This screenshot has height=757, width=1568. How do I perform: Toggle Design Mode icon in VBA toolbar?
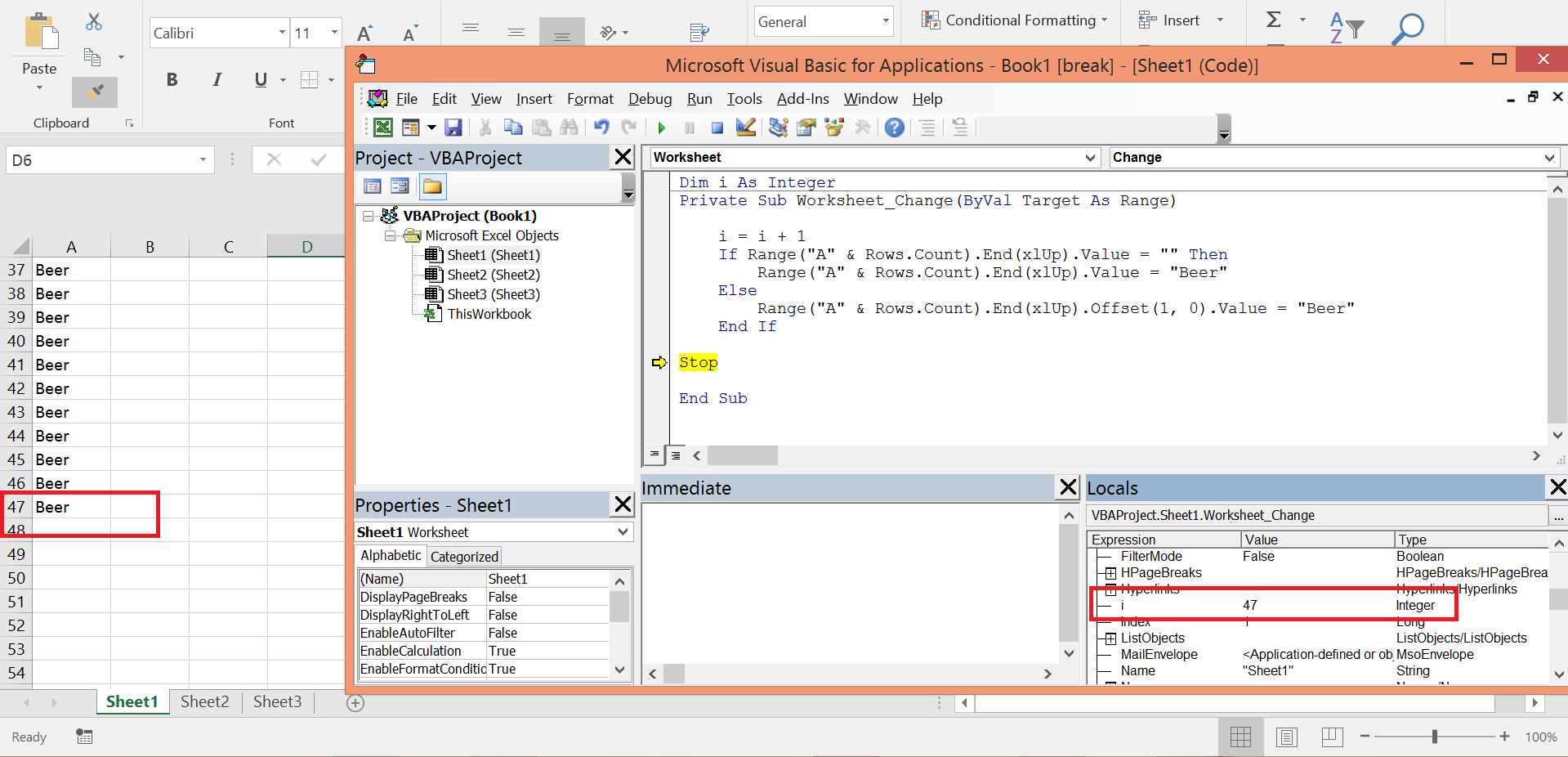(745, 128)
